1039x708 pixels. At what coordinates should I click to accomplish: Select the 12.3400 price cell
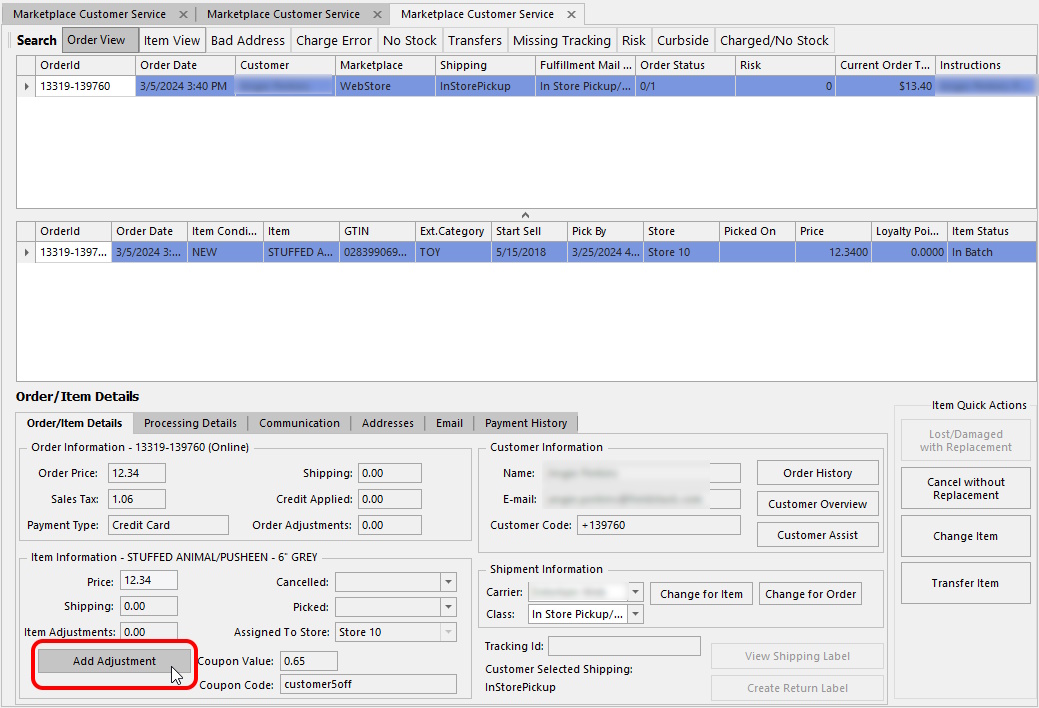(833, 253)
